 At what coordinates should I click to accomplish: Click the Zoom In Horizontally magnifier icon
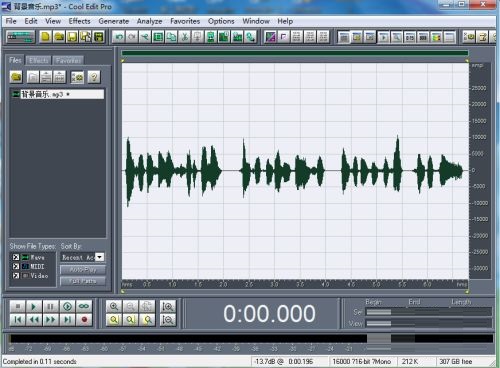pyautogui.click(x=114, y=306)
